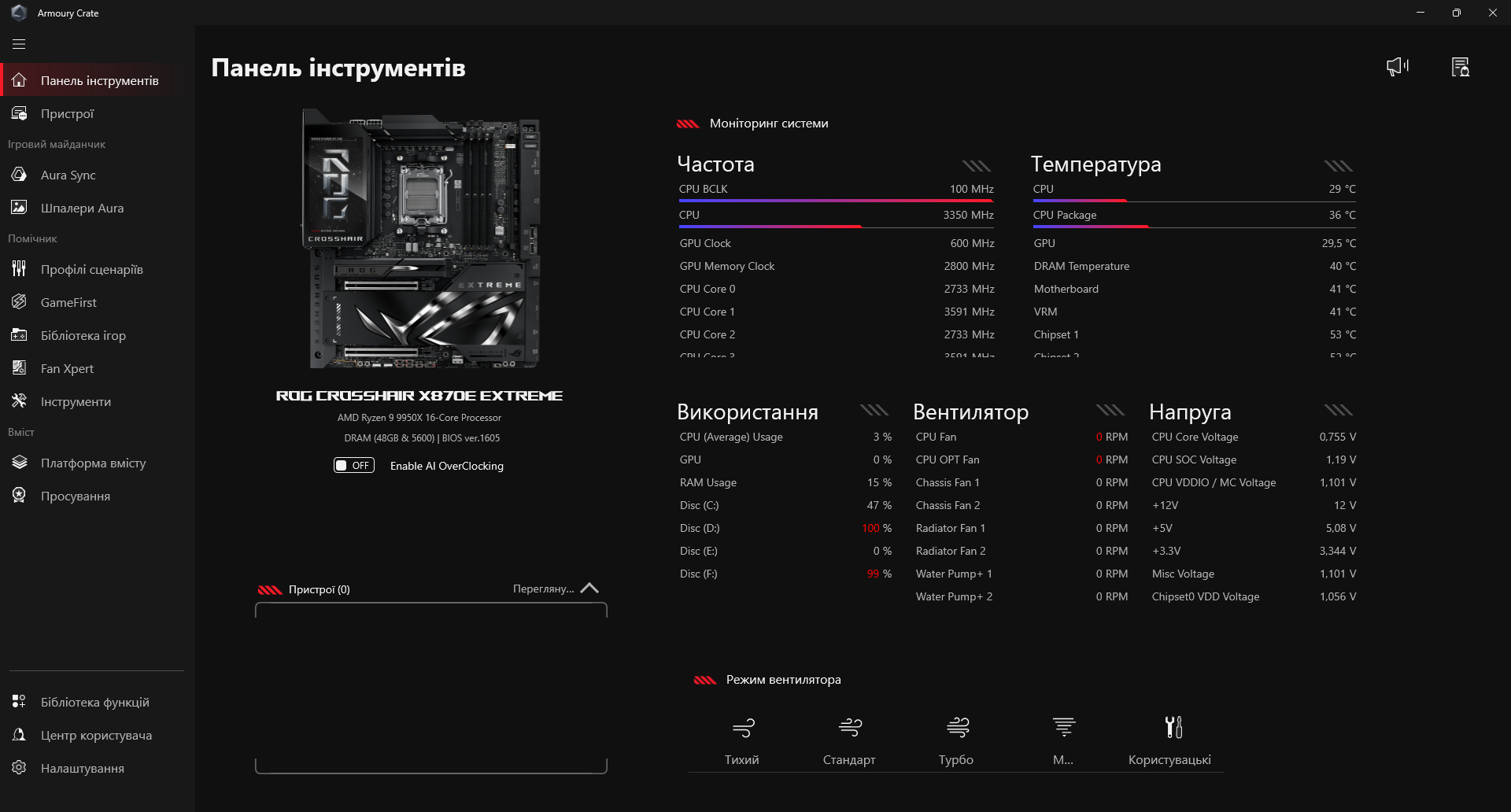This screenshot has width=1511, height=812.
Task: Click the empty Пристрої device list box
Action: point(431,688)
